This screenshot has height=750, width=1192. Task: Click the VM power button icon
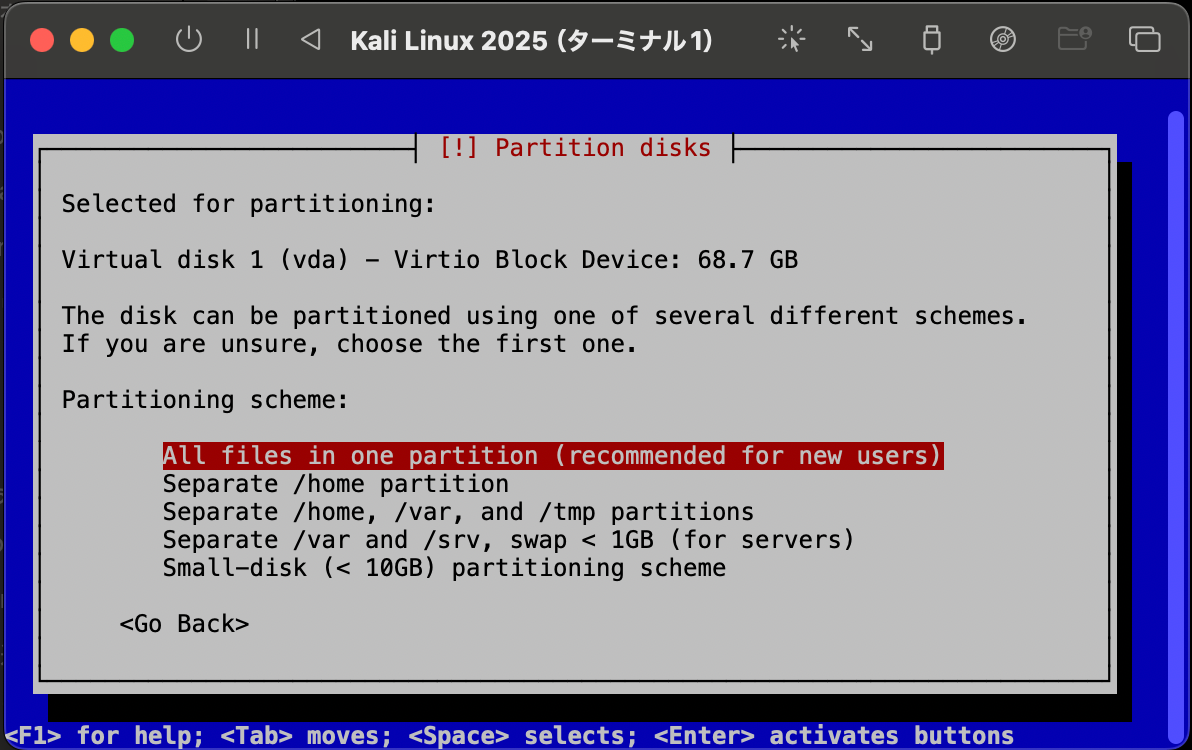pyautogui.click(x=189, y=40)
